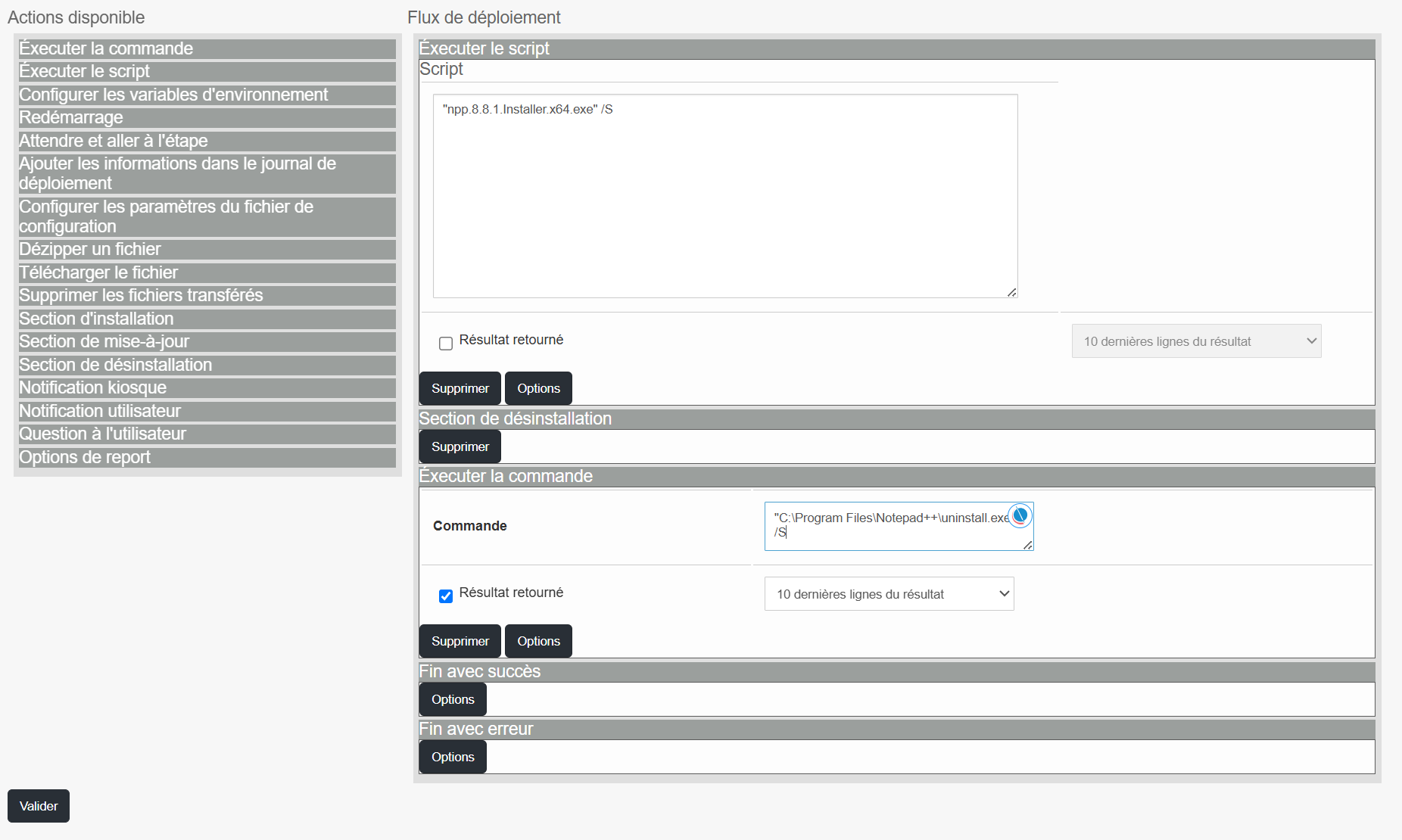
Task: Click the blue extension icon in Commande field
Action: pos(1020,516)
